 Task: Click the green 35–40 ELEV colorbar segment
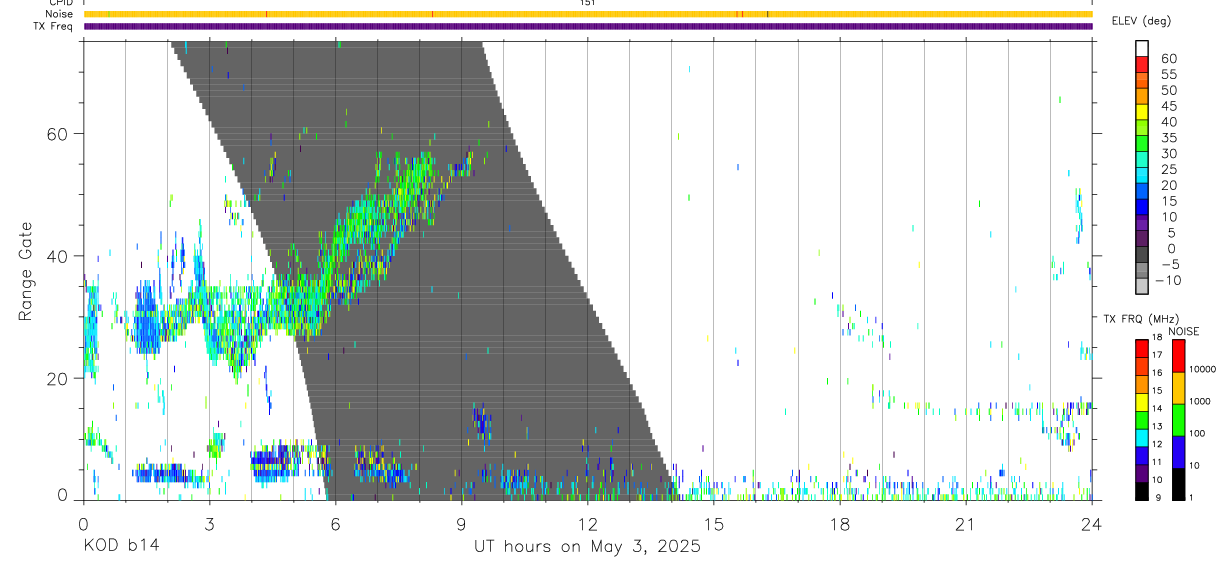pyautogui.click(x=1142, y=128)
